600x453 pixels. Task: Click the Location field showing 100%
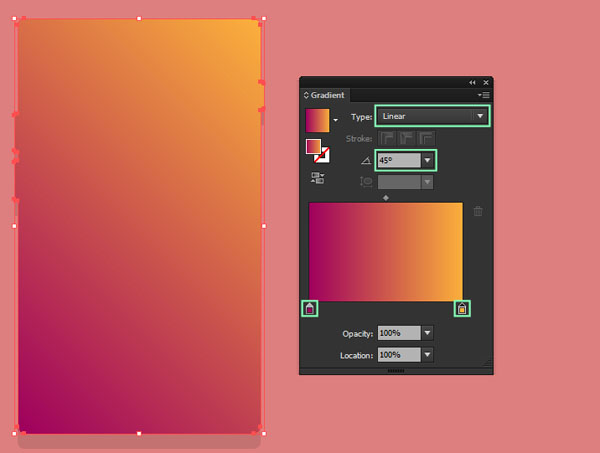click(399, 355)
